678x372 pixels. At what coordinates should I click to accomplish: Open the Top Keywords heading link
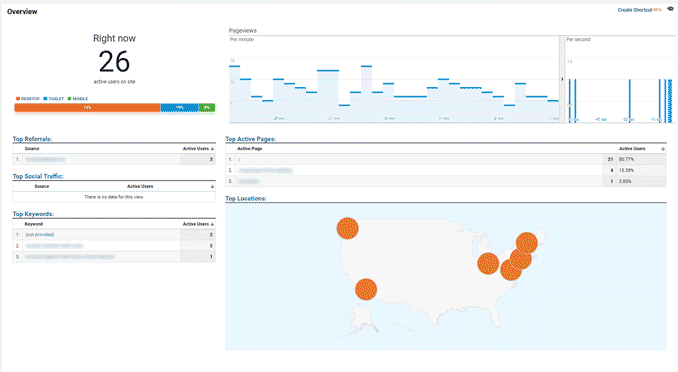33,214
